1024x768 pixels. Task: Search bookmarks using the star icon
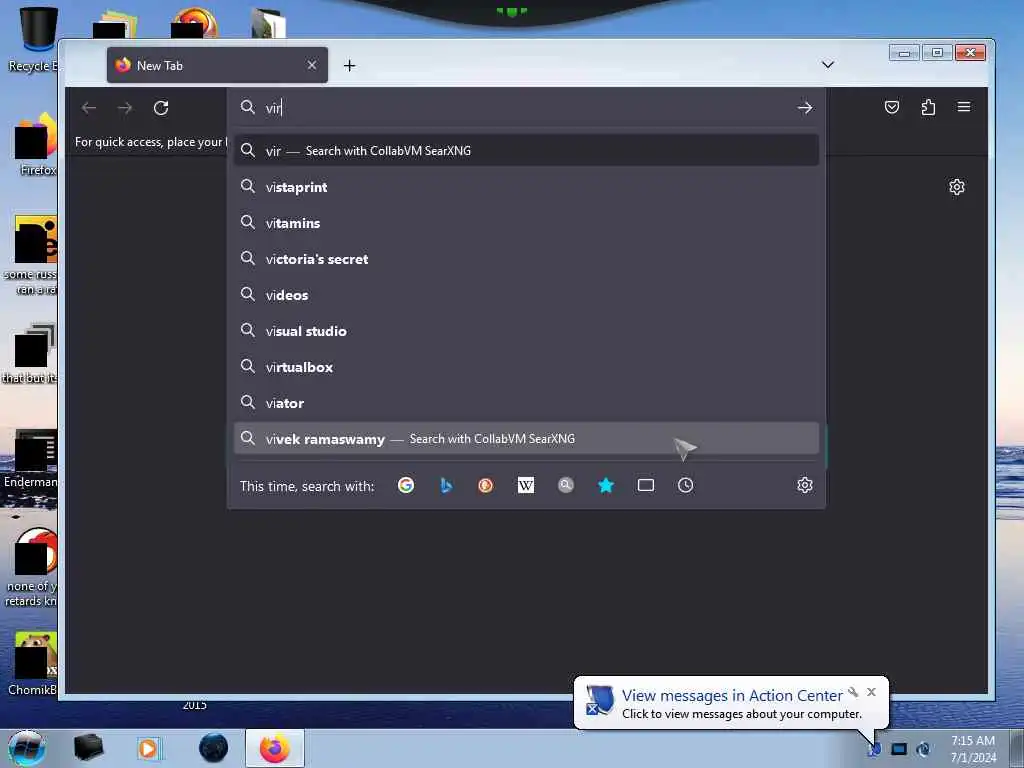point(606,485)
